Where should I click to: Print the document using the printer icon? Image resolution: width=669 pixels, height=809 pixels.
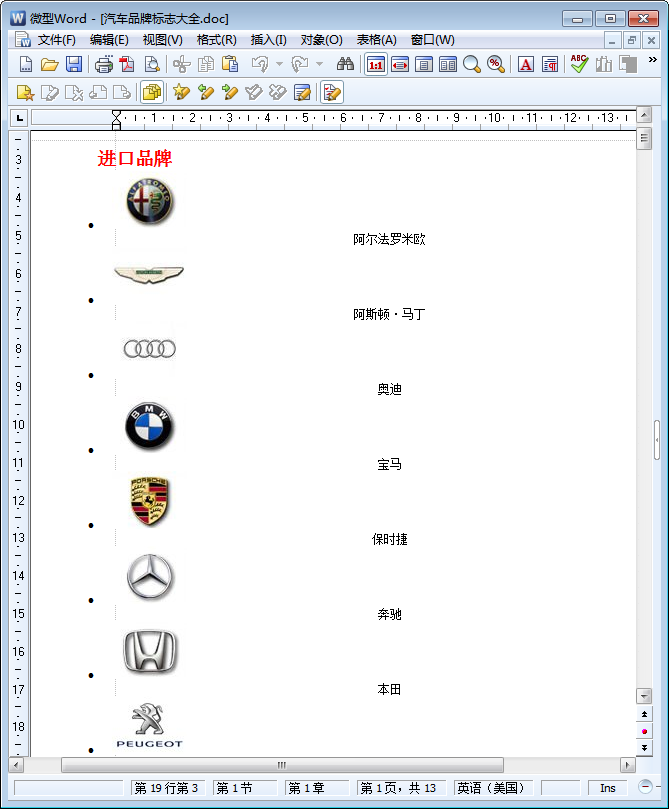(x=104, y=64)
